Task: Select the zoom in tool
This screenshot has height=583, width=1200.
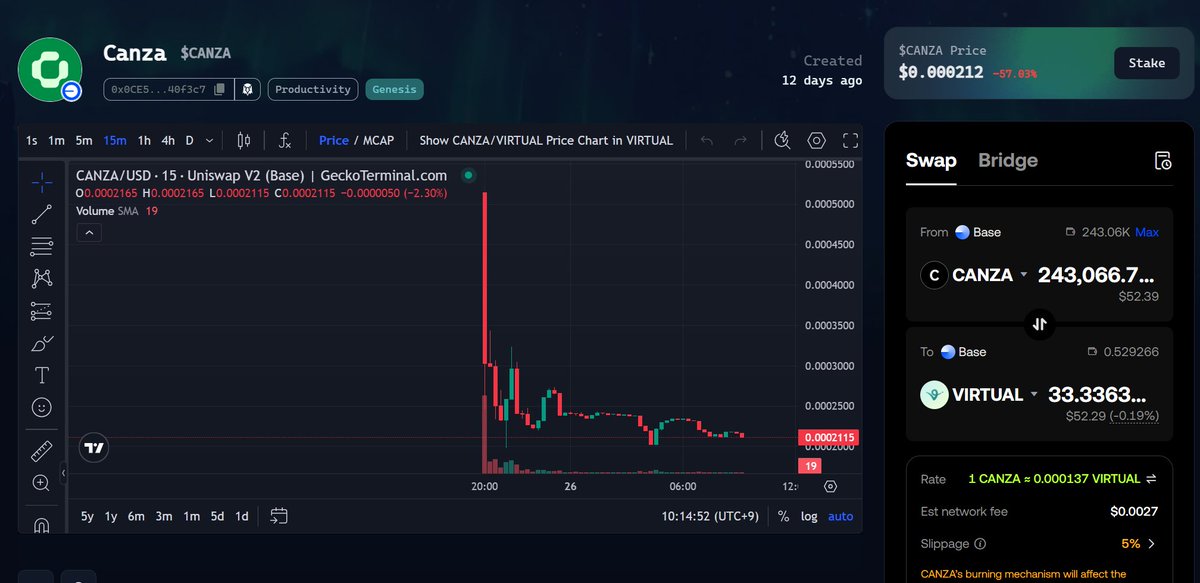Action: coord(42,483)
